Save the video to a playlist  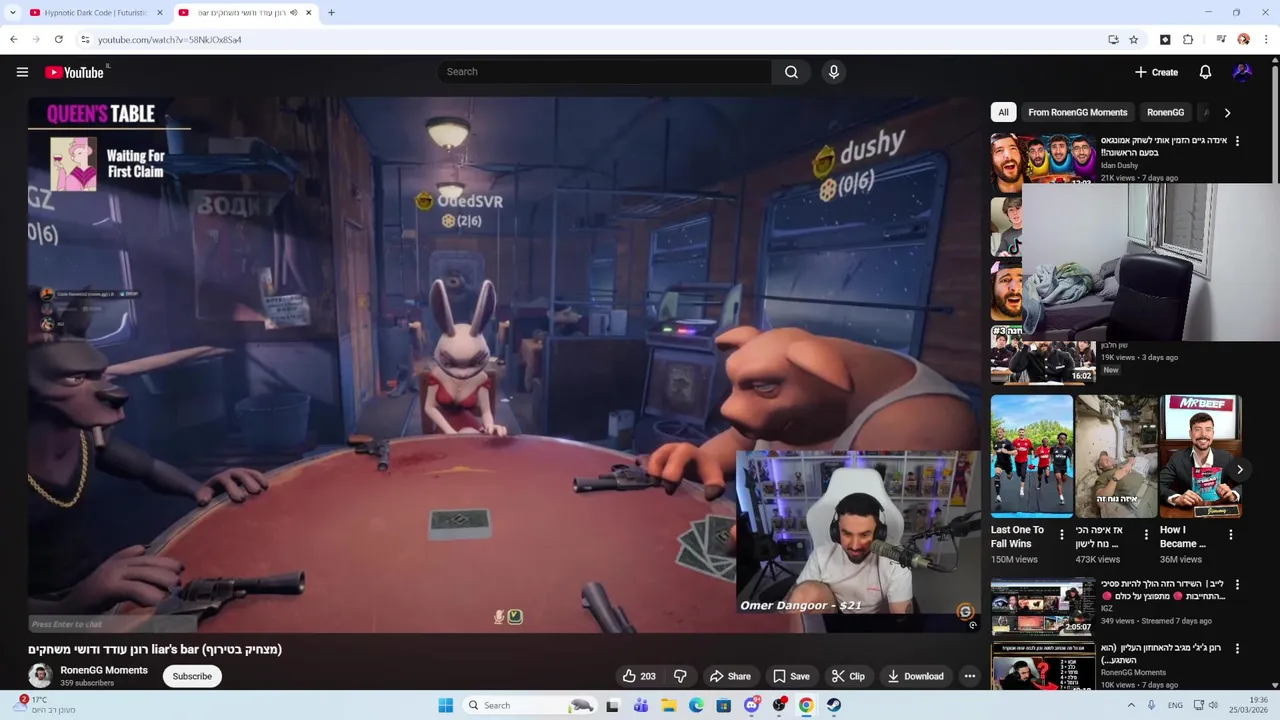click(x=791, y=676)
